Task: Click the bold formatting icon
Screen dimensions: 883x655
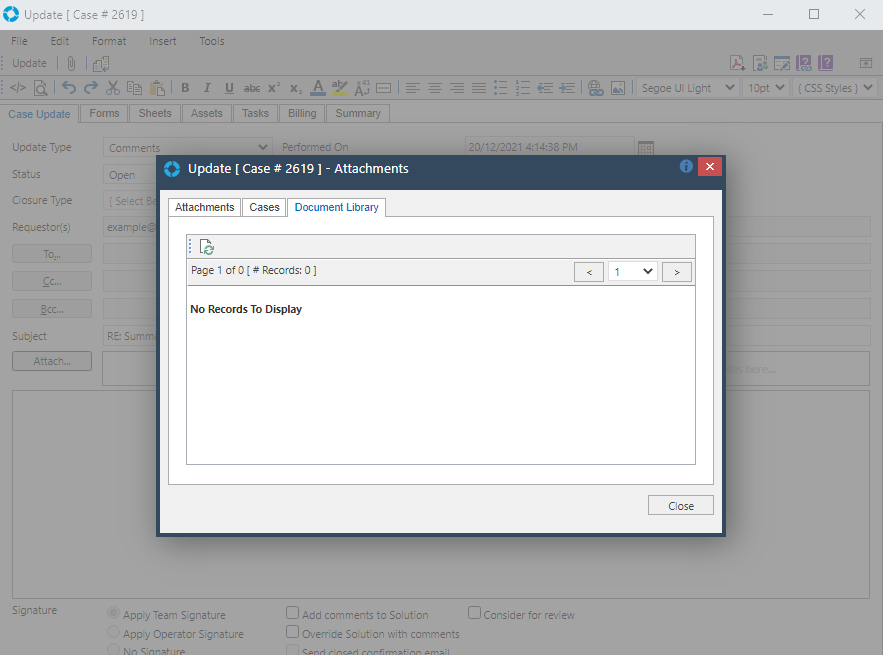Action: [x=185, y=88]
